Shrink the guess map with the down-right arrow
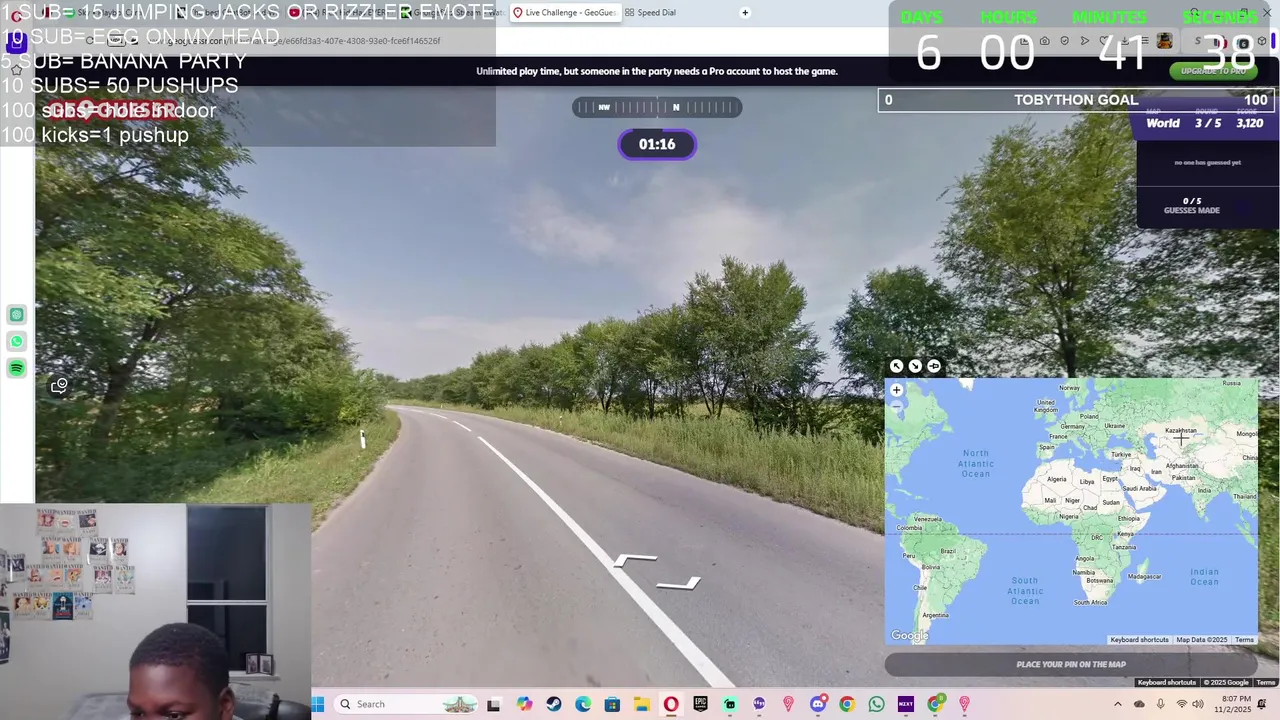 pyautogui.click(x=915, y=366)
